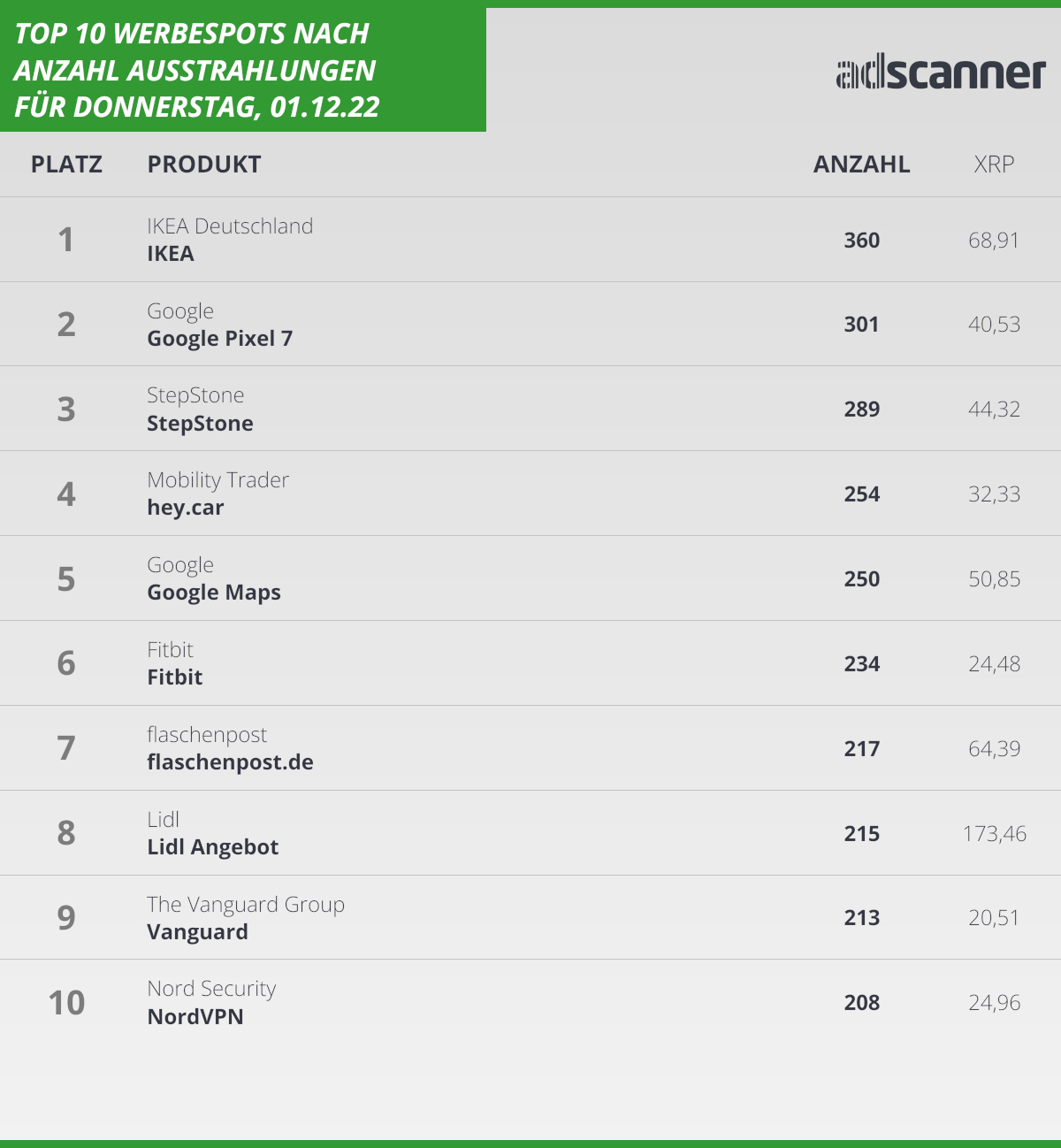The image size is (1061, 1148).
Task: Click the Mobility Trader advertiser label
Action: coord(218,480)
